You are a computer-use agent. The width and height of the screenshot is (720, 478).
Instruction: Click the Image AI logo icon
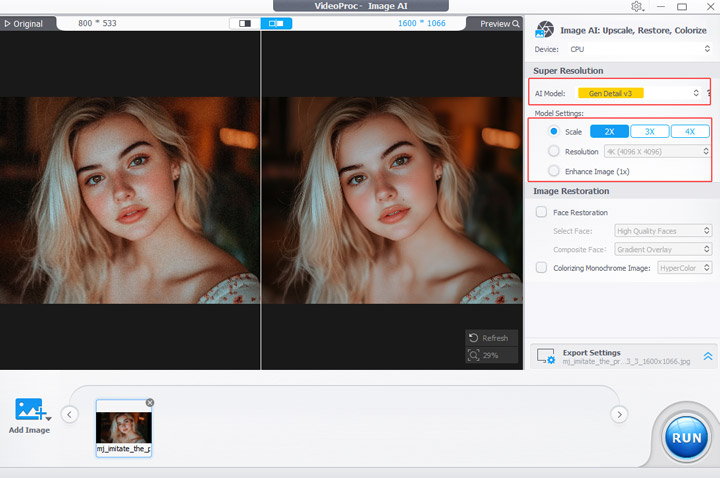click(545, 29)
